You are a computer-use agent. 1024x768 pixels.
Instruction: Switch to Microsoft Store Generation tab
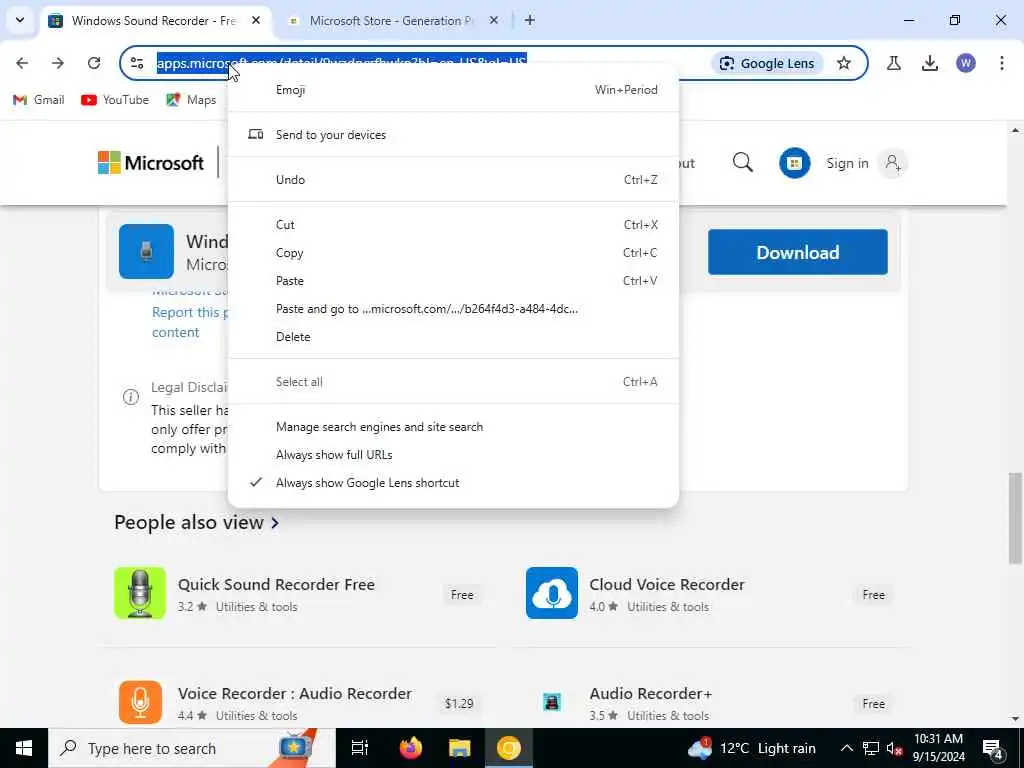coord(391,21)
